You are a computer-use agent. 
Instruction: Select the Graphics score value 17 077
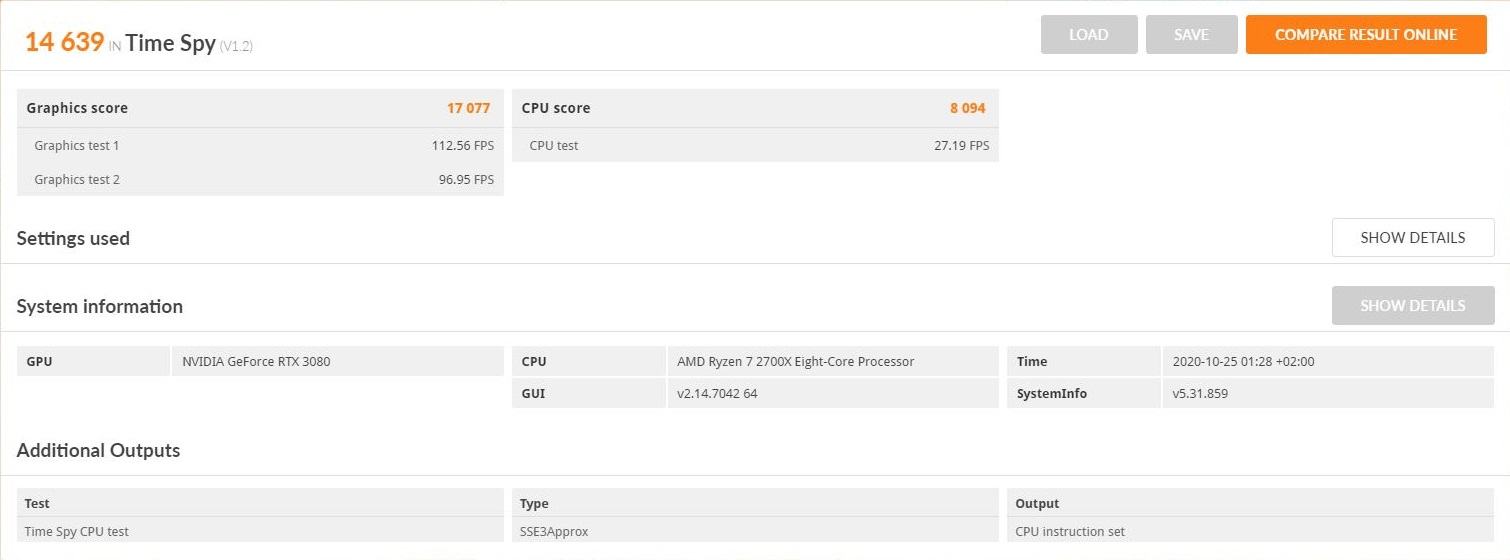468,108
